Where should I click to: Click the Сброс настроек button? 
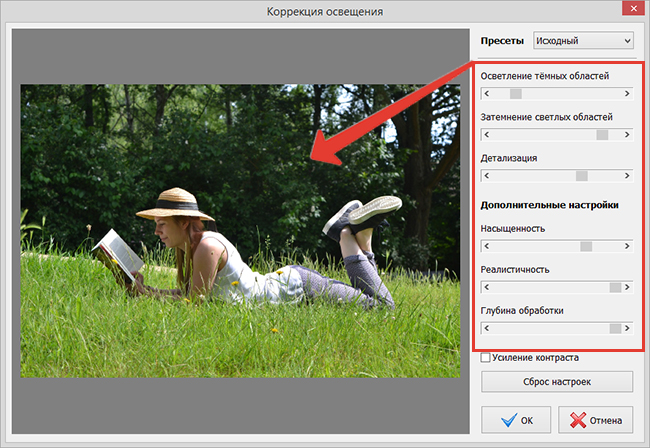(x=557, y=382)
